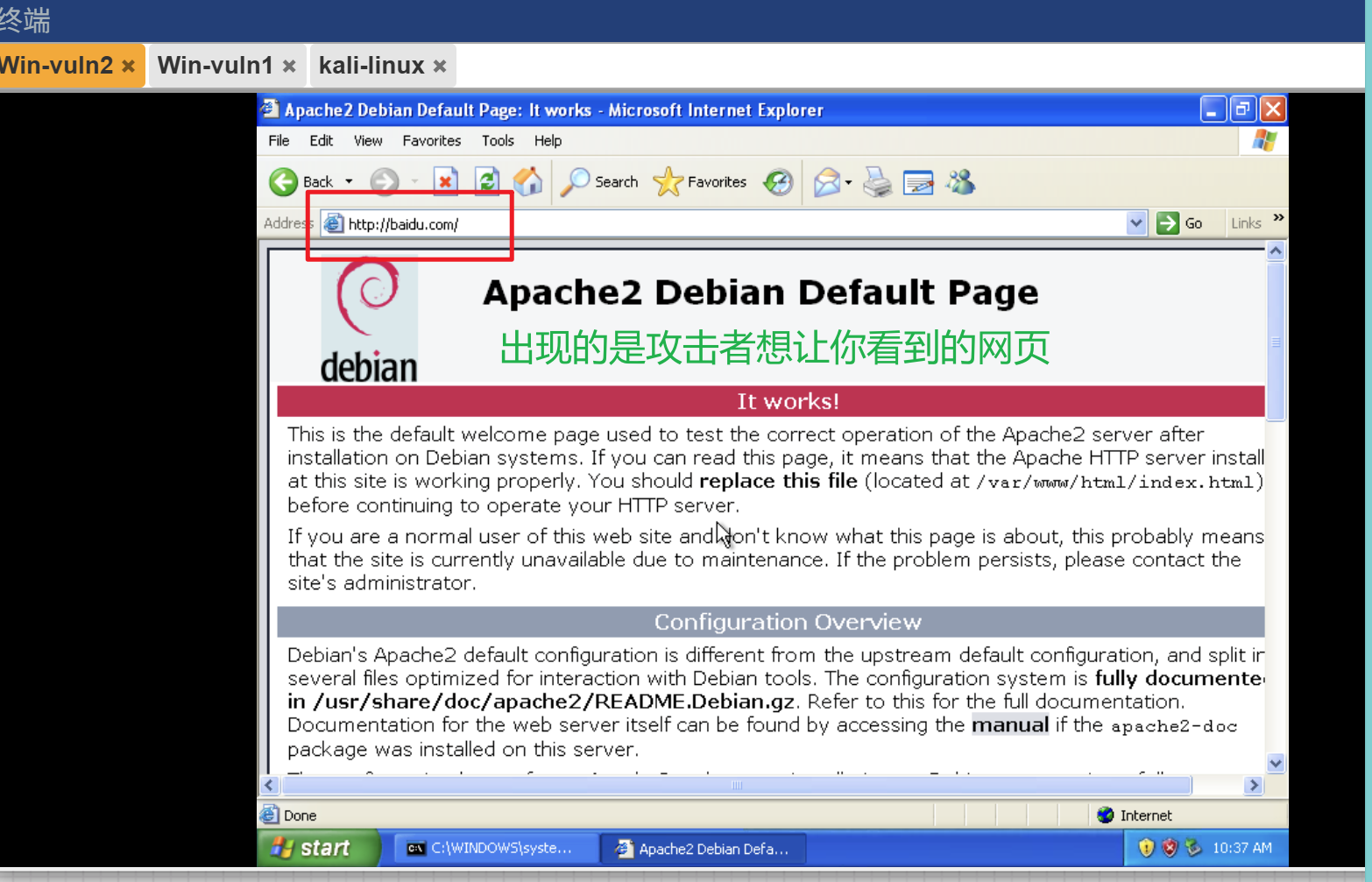This screenshot has width=1372, height=882.
Task: Click the red shield tray icon
Action: 1170,847
